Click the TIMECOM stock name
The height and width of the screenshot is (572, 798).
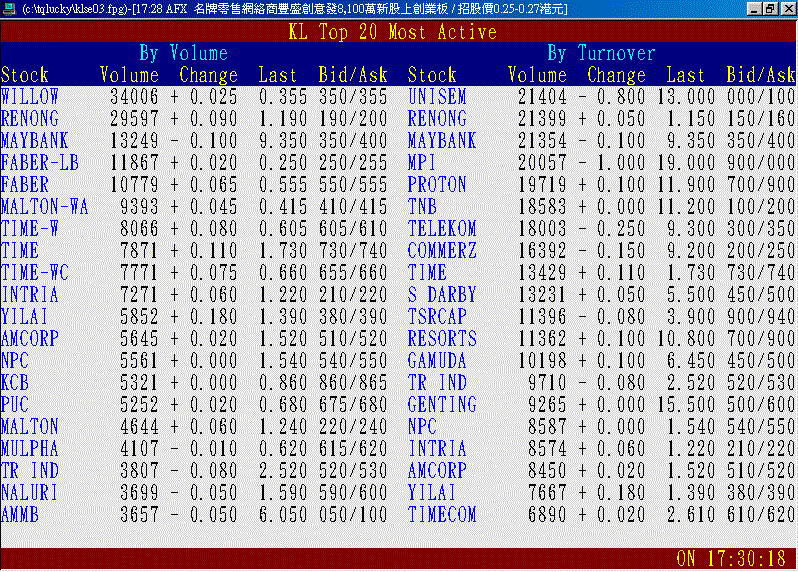(442, 515)
